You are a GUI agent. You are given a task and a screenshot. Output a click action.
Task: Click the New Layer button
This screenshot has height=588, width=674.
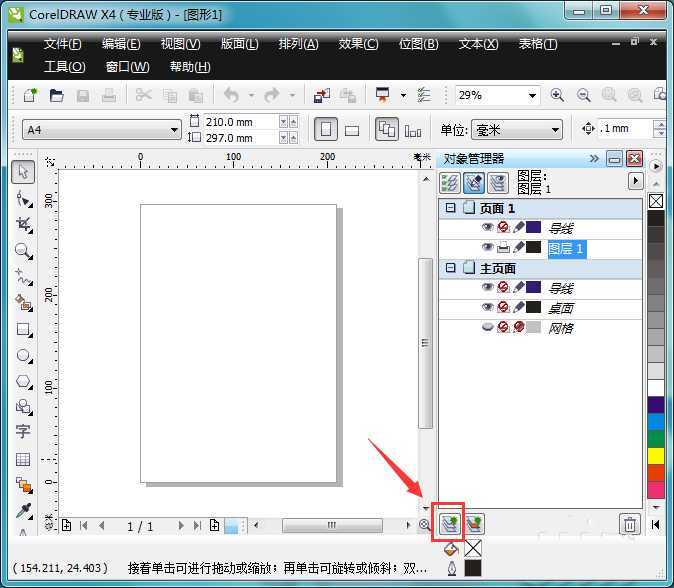pos(448,523)
